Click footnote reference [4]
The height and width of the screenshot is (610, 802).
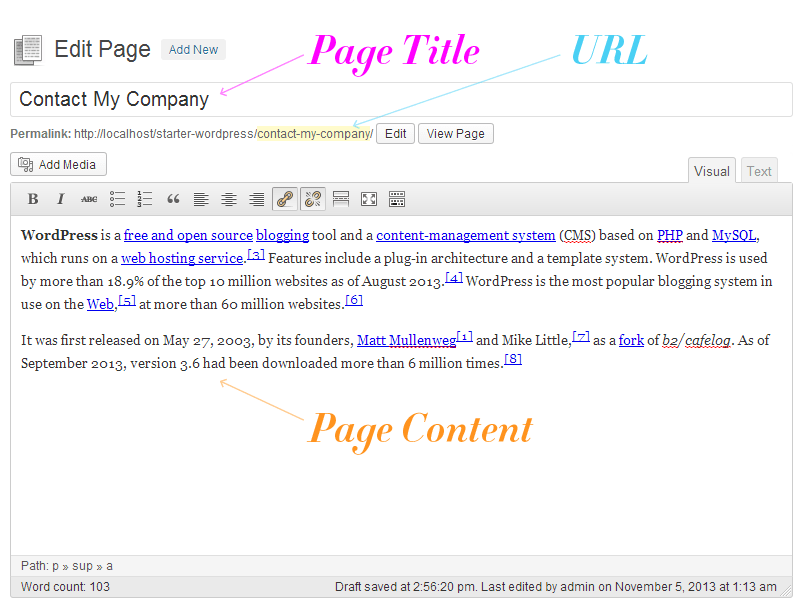pyautogui.click(x=454, y=277)
